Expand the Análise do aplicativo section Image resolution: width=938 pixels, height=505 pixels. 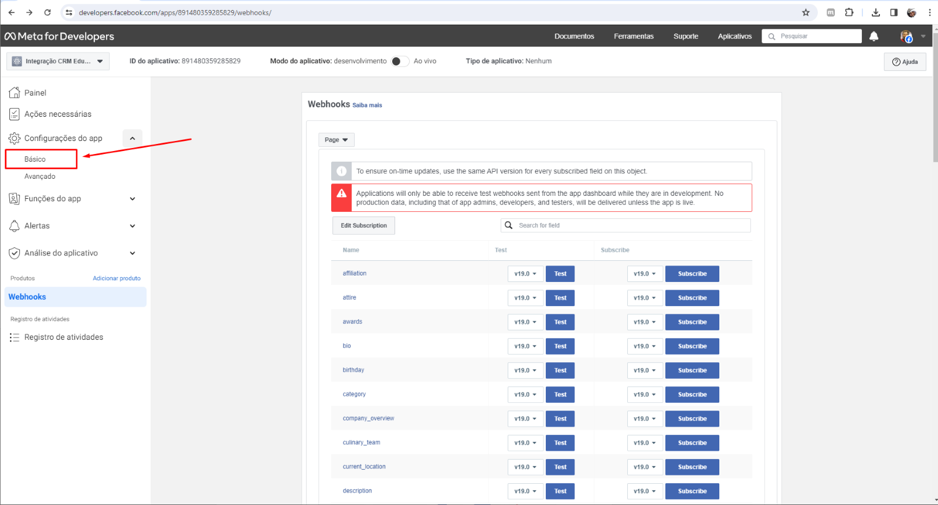[132, 253]
